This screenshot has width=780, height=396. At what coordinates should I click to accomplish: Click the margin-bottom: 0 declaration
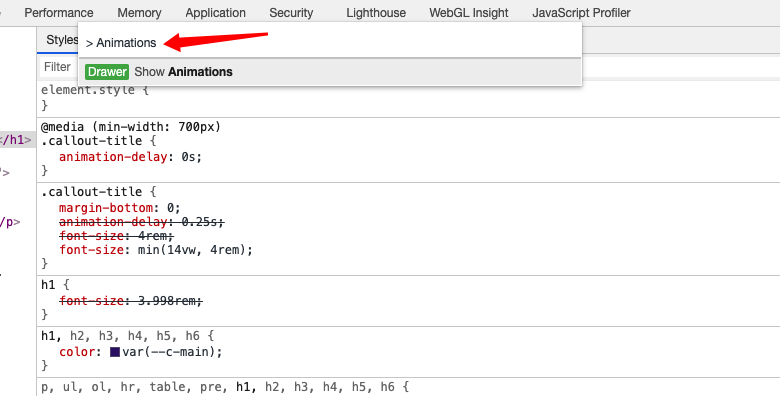click(119, 207)
